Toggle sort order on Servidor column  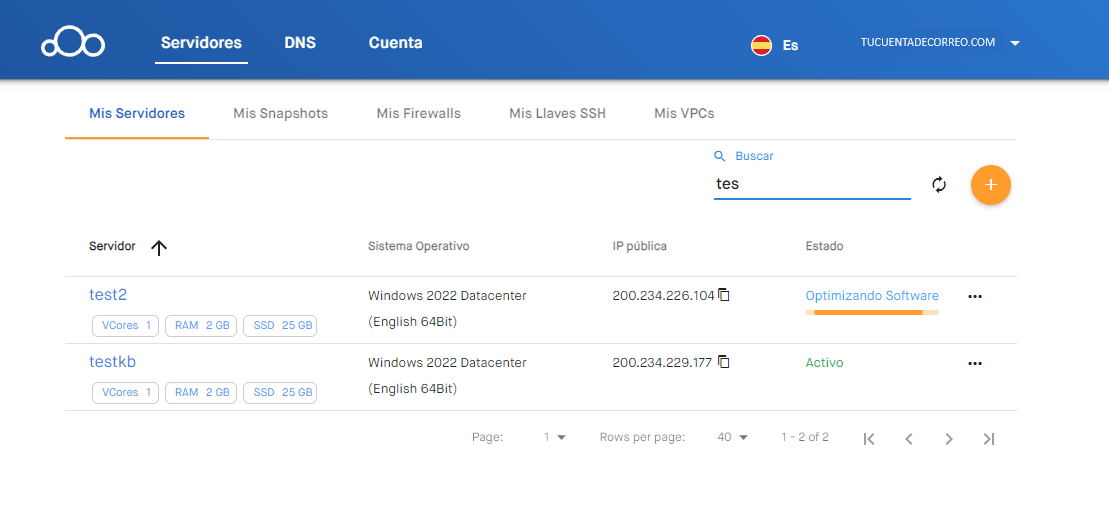(158, 248)
